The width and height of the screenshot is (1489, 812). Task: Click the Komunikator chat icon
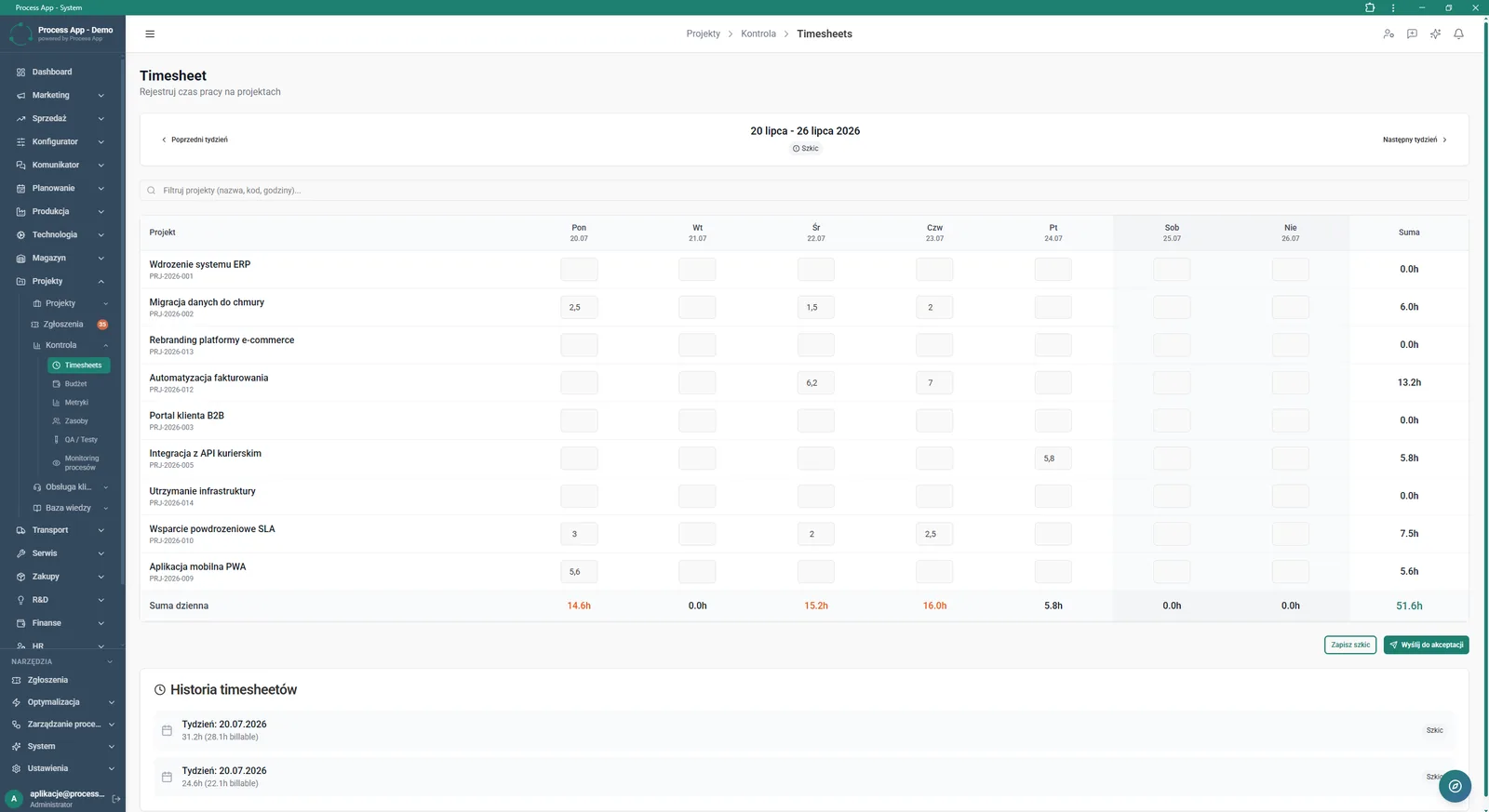[20, 165]
